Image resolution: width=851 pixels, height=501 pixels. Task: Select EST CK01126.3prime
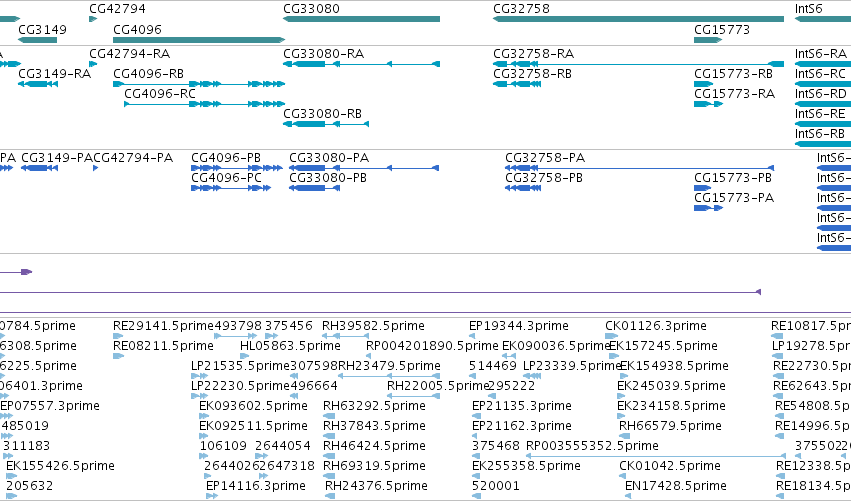click(x=612, y=336)
